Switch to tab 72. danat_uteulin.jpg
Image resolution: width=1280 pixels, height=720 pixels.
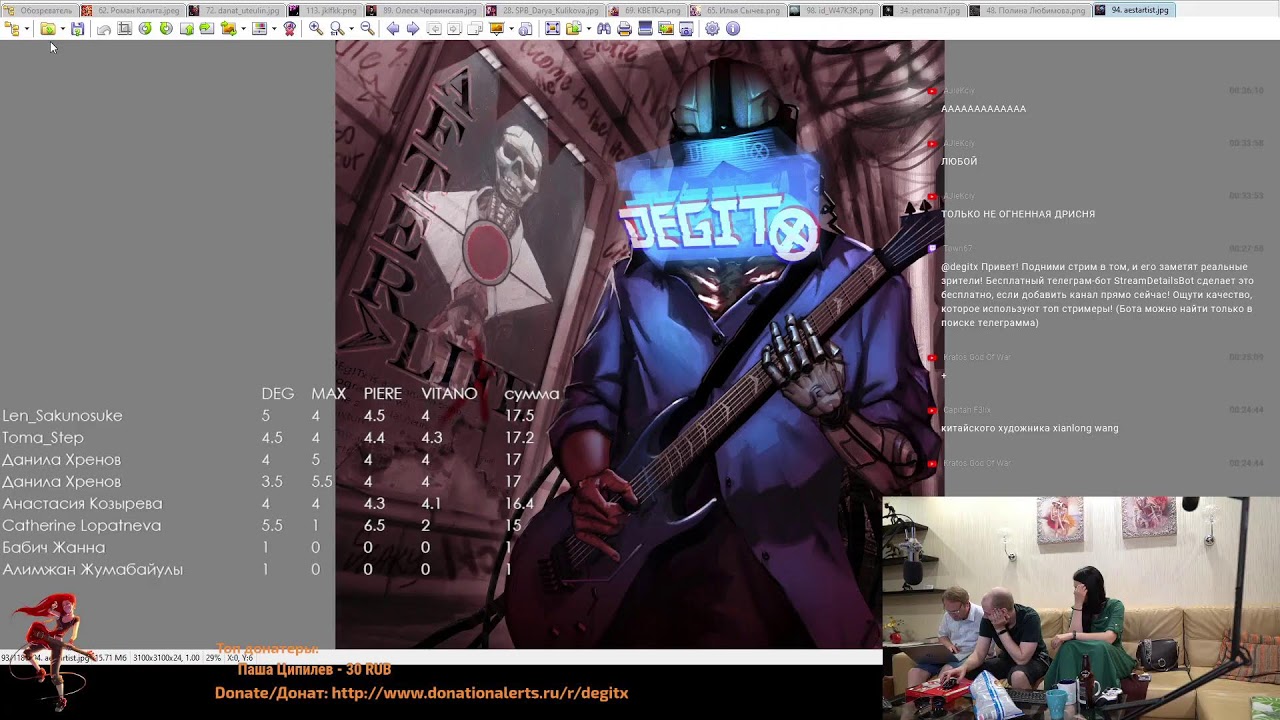coord(234,10)
